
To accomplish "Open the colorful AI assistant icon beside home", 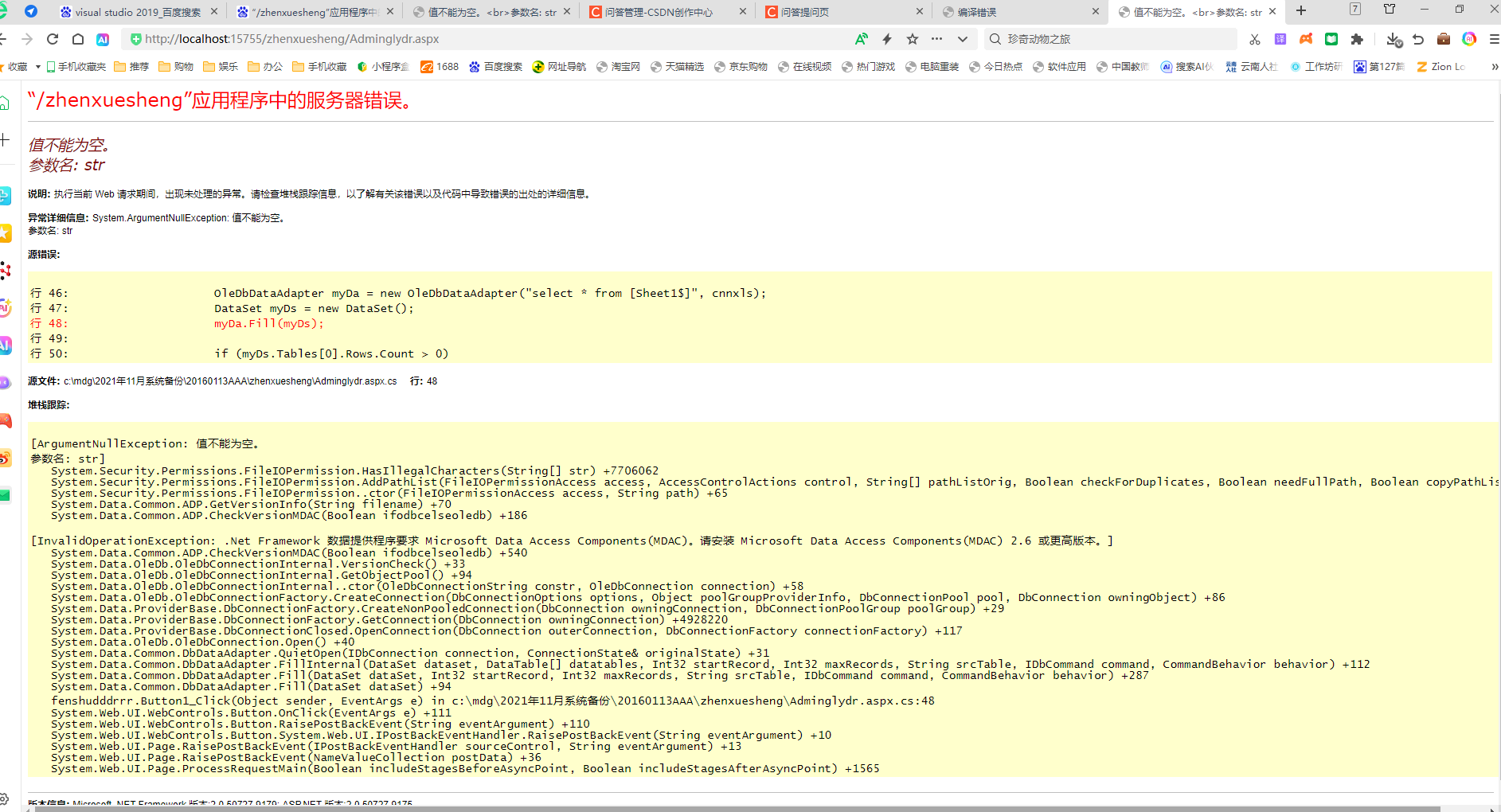I will [x=103, y=39].
